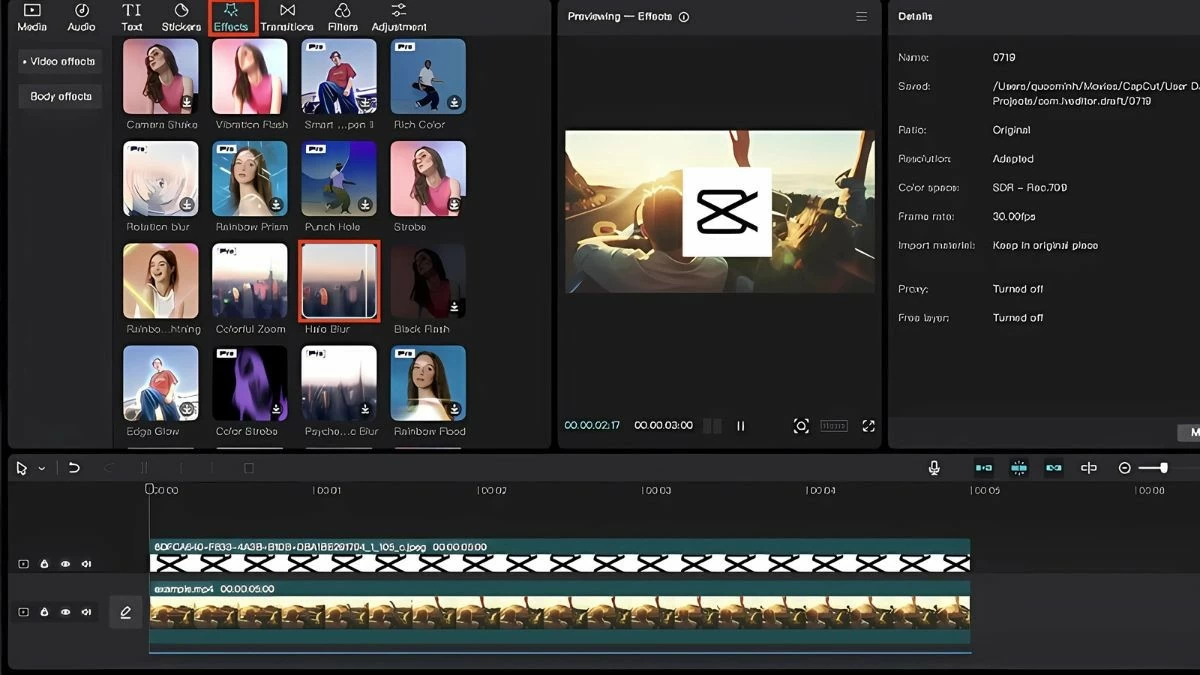This screenshot has width=1200, height=675.
Task: Open the Adjustment panel
Action: (x=398, y=17)
